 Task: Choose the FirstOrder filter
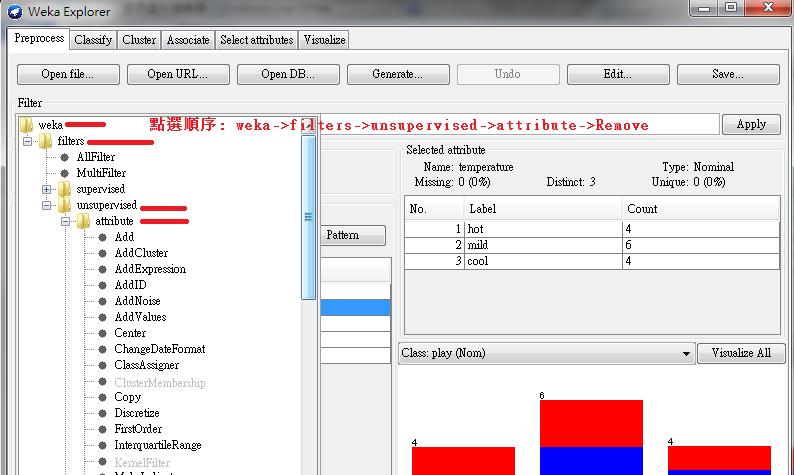[138, 429]
